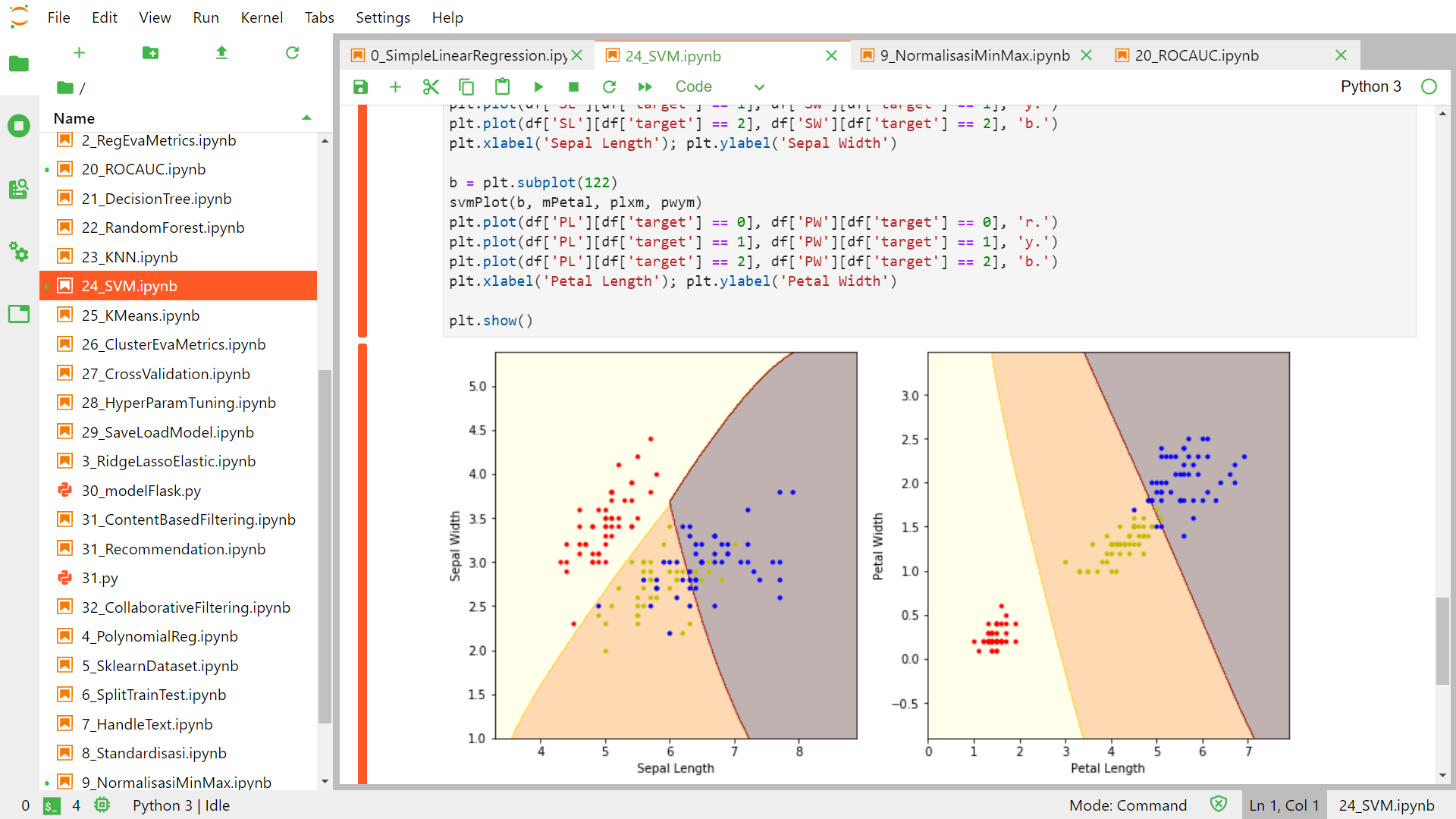The width and height of the screenshot is (1456, 819).
Task: Click Python 3 kernel name button
Action: [x=1370, y=86]
